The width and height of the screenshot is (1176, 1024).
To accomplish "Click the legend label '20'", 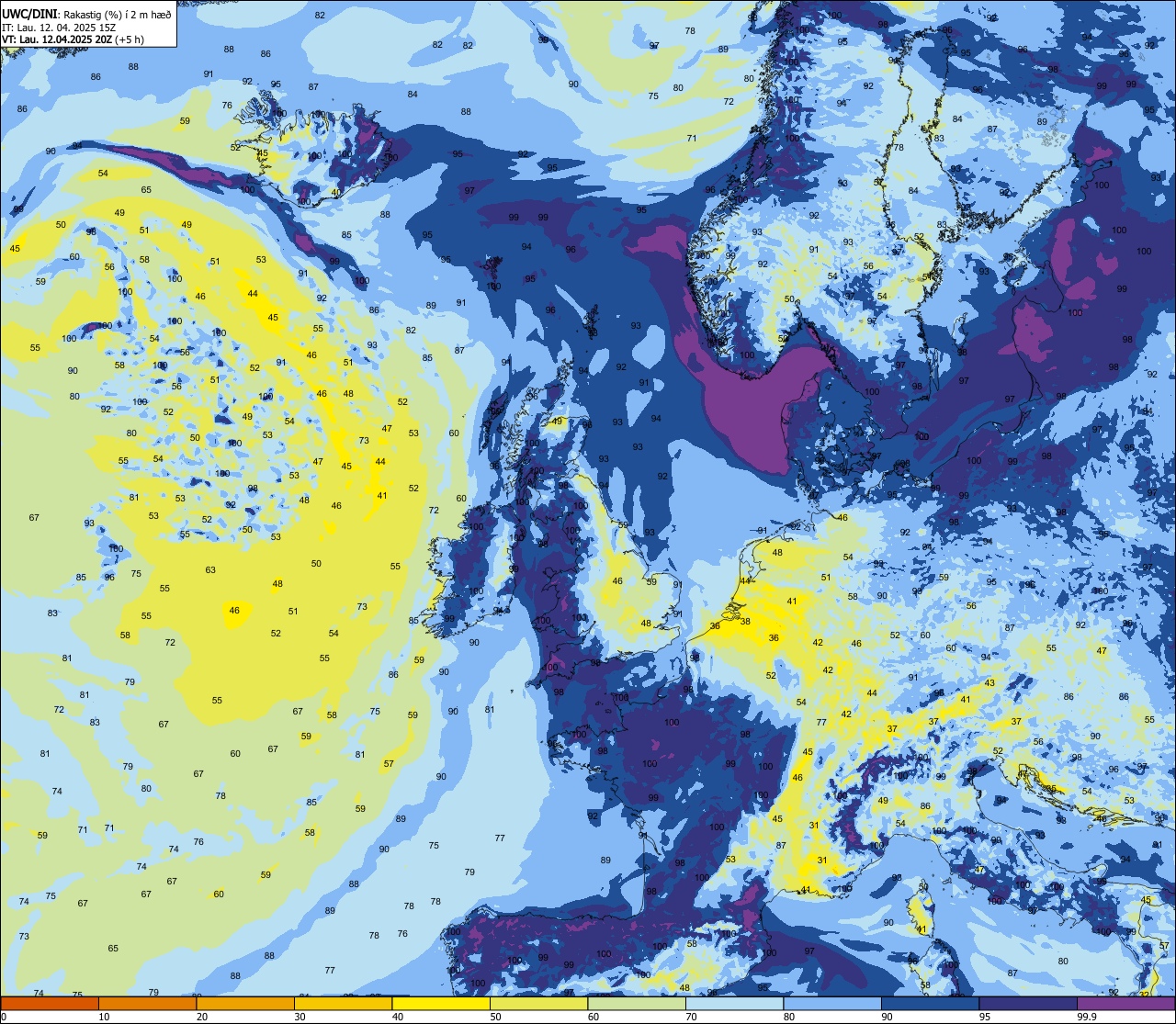I will click(x=202, y=1017).
